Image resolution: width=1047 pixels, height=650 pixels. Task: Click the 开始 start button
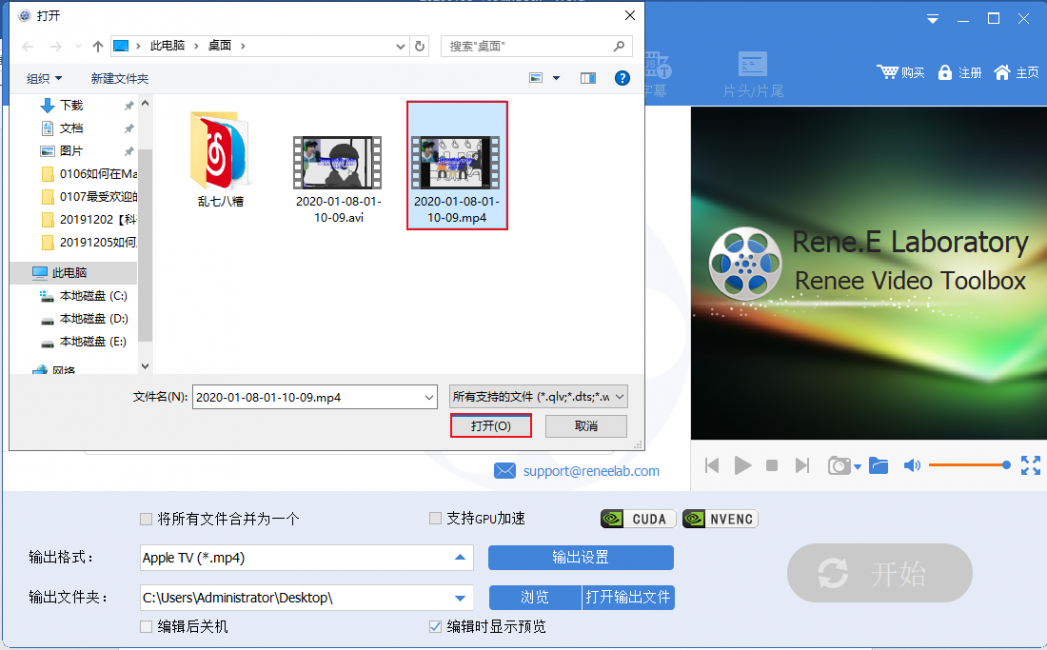(x=879, y=573)
